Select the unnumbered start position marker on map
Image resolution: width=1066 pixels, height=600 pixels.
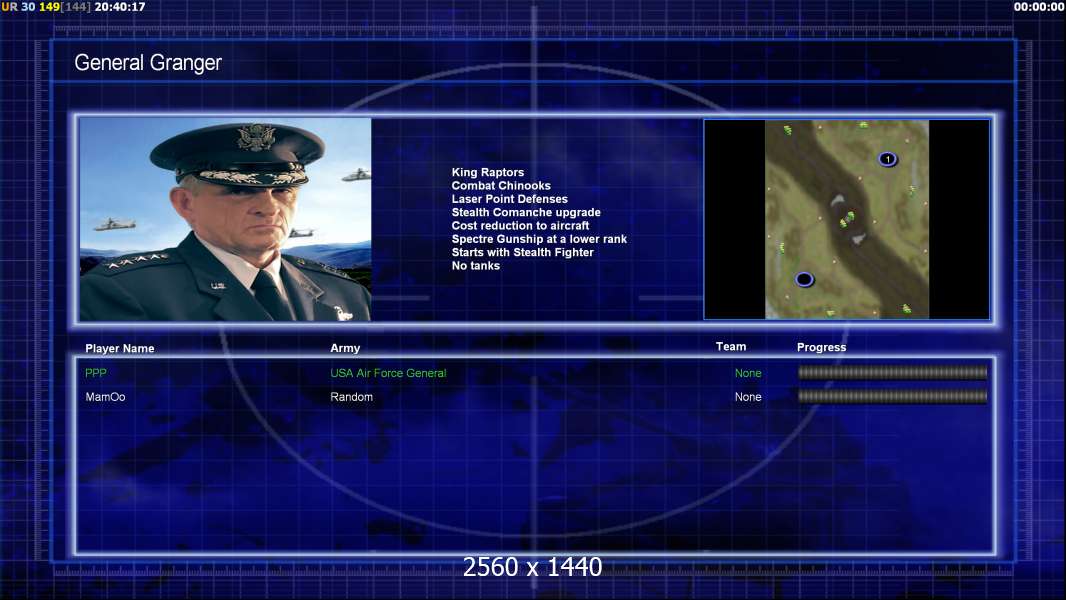(x=804, y=279)
